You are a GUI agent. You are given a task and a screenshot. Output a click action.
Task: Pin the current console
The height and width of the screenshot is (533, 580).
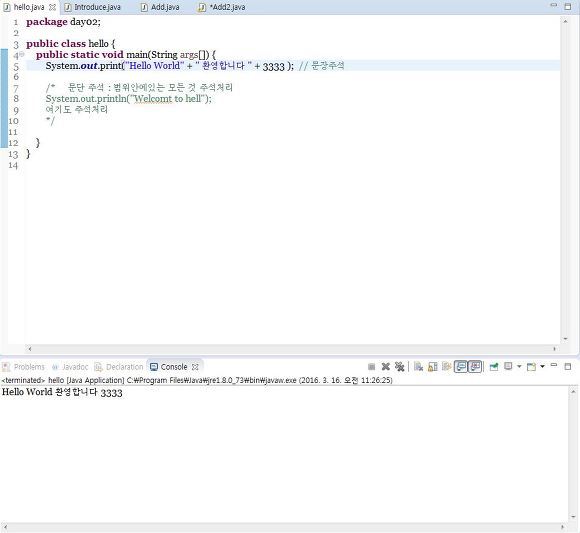pos(493,367)
